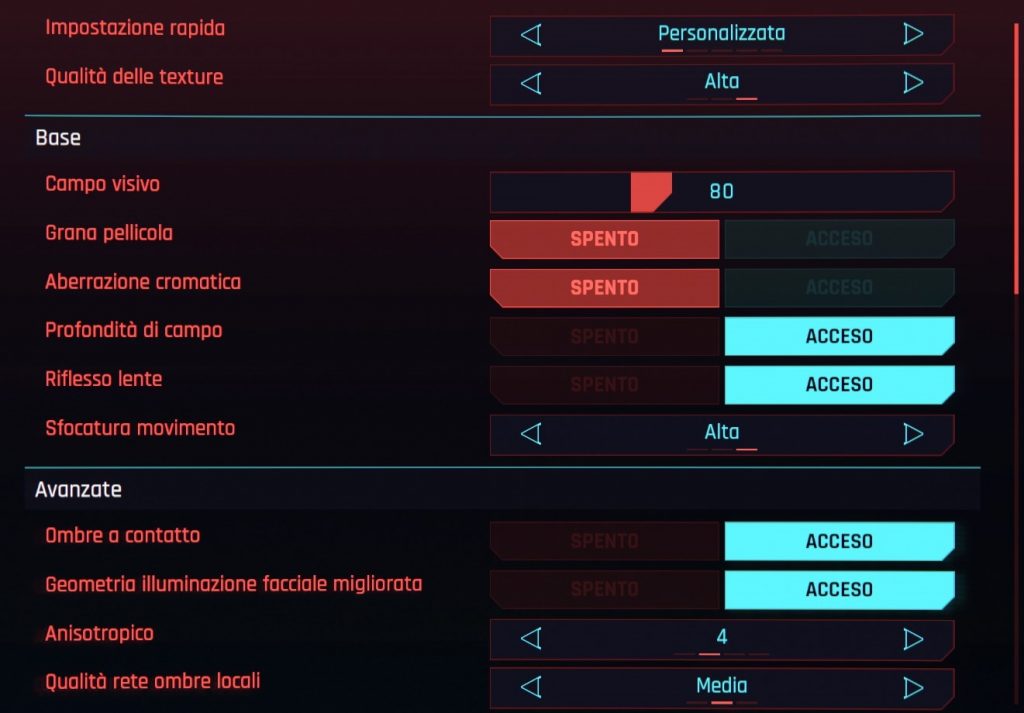
Task: Raise Qualità delle texture with right arrow
Action: coord(913,82)
